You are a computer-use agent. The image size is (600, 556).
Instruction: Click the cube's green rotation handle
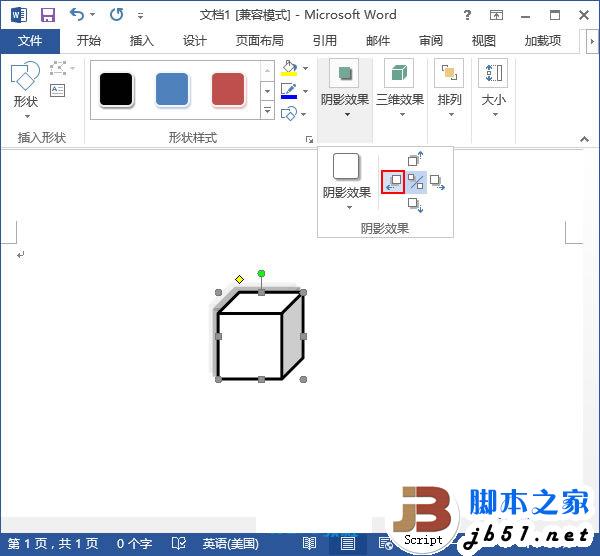point(261,273)
